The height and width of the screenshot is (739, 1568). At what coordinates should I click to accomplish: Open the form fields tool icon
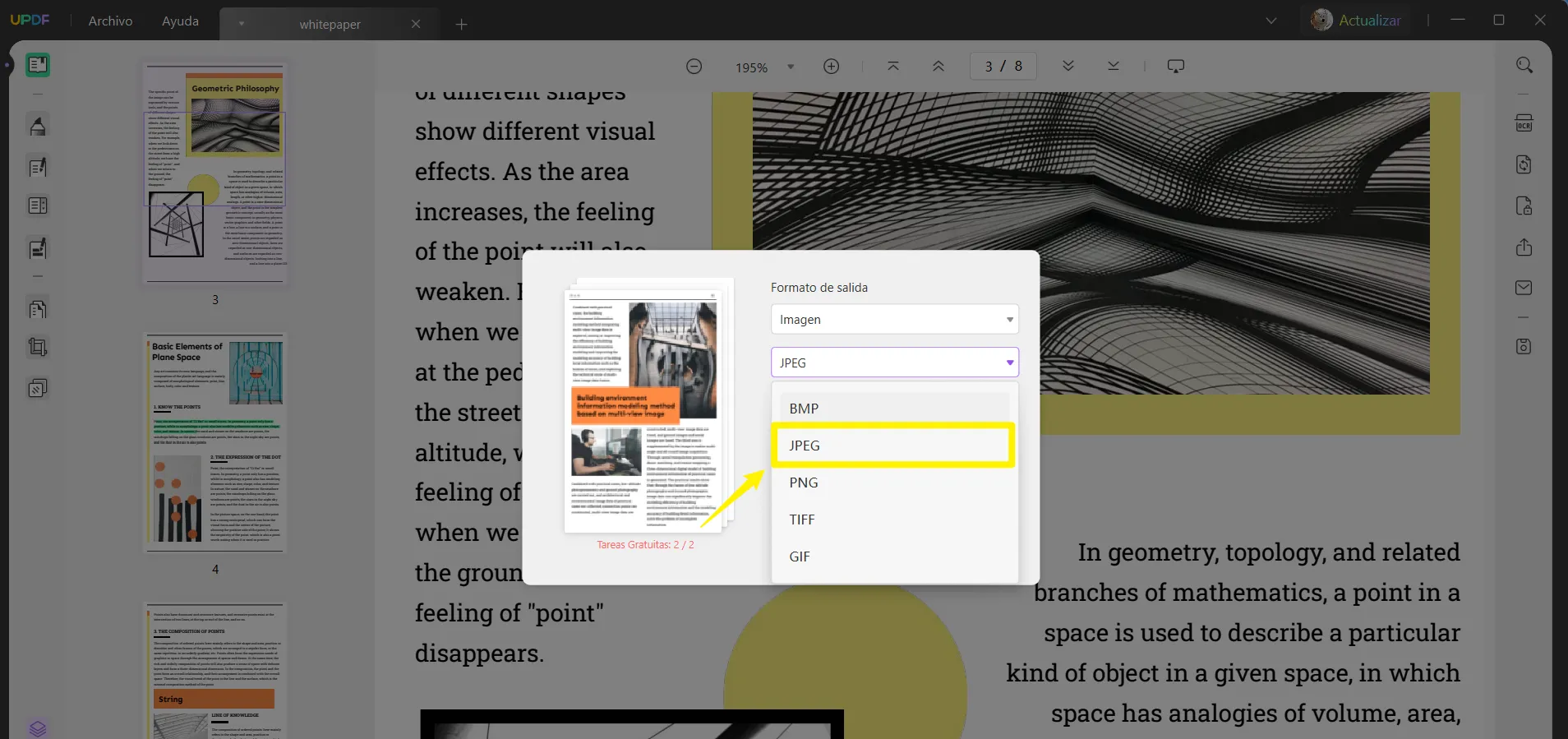(38, 206)
